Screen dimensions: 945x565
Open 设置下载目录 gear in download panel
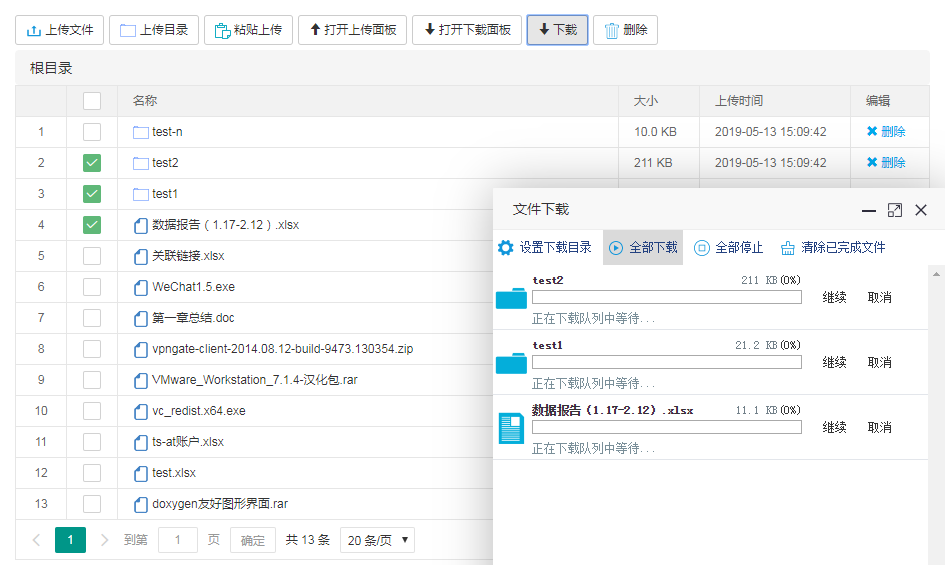click(x=545, y=247)
